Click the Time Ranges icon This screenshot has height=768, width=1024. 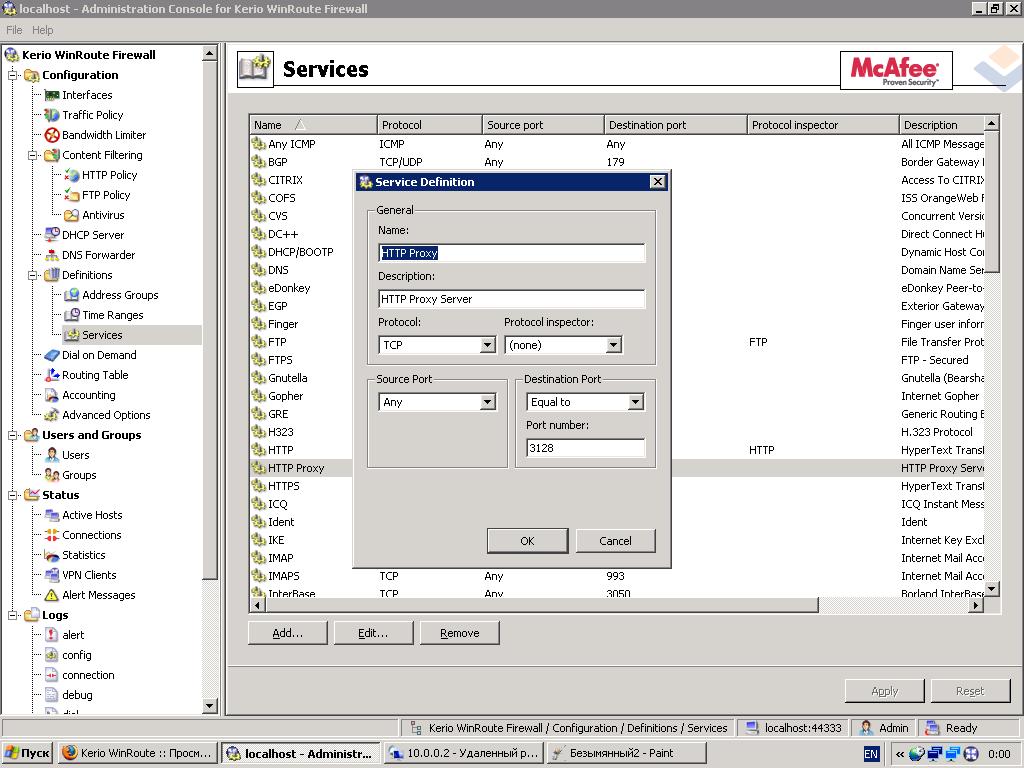coord(72,315)
